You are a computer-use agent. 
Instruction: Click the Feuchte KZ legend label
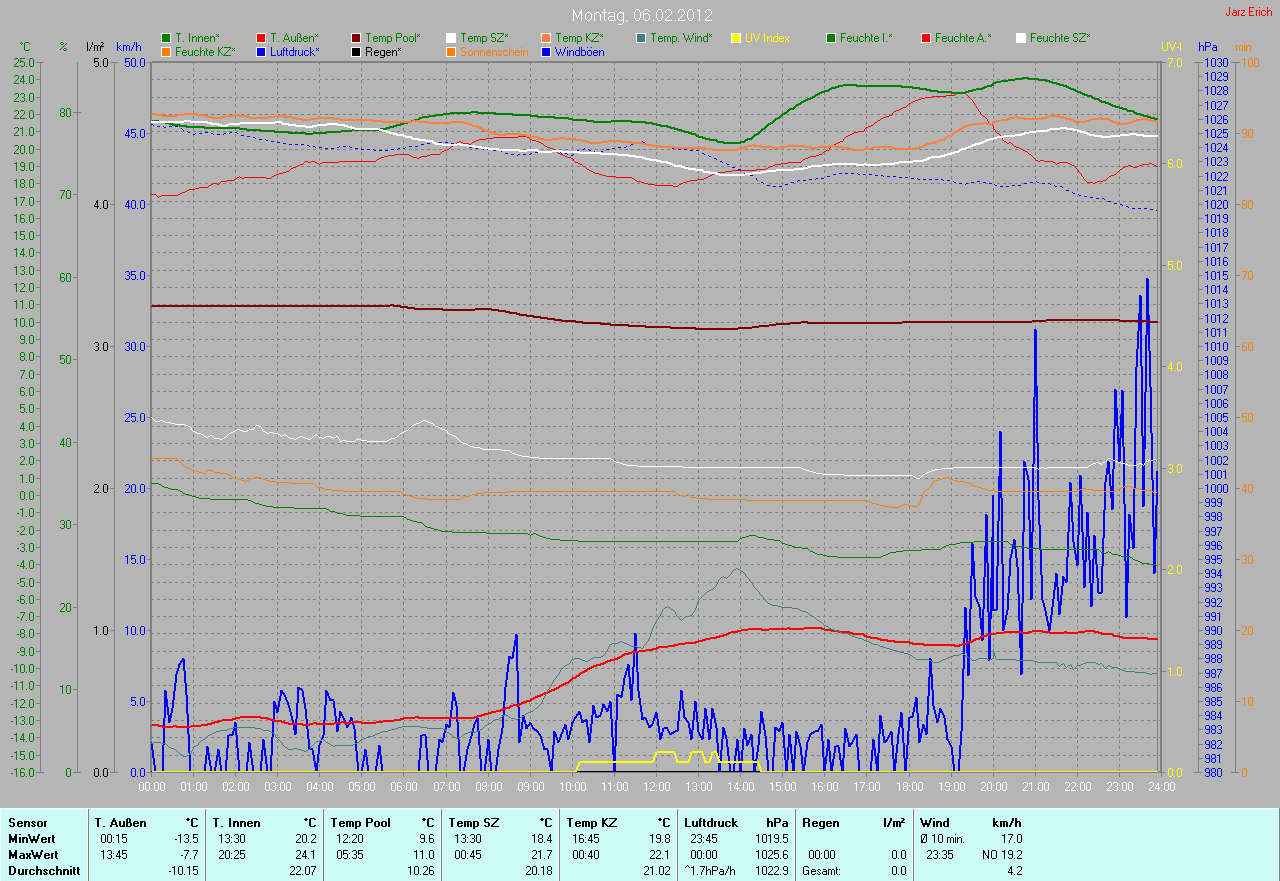205,51
